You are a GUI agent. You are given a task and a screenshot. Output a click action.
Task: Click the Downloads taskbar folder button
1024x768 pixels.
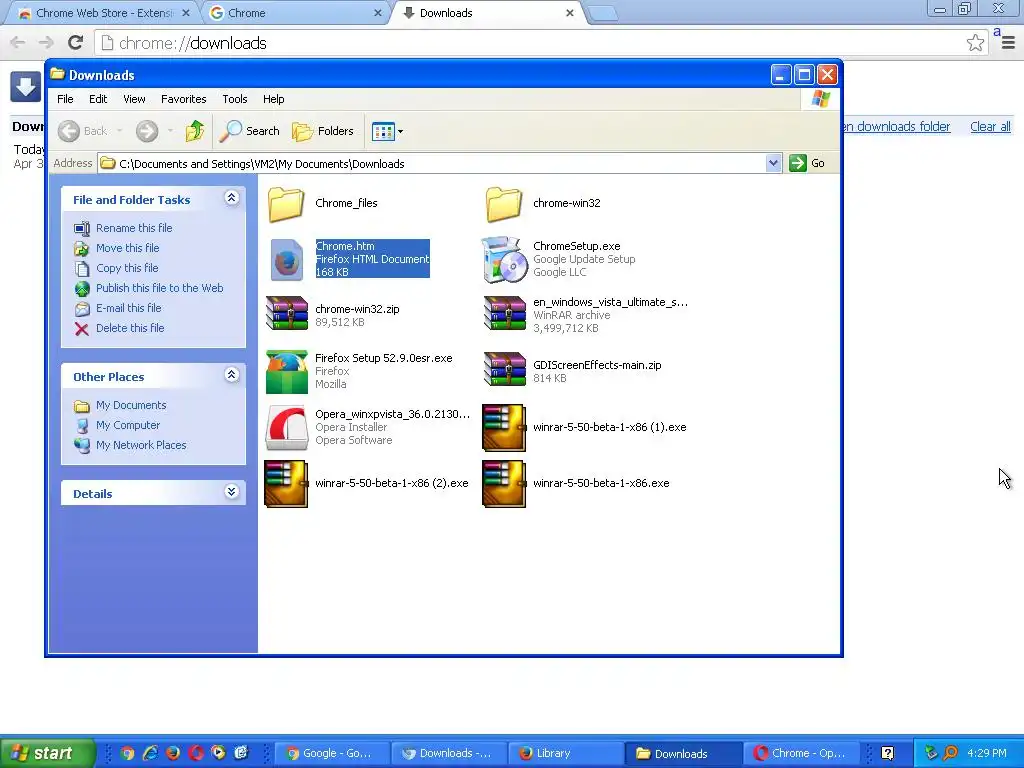[683, 754]
